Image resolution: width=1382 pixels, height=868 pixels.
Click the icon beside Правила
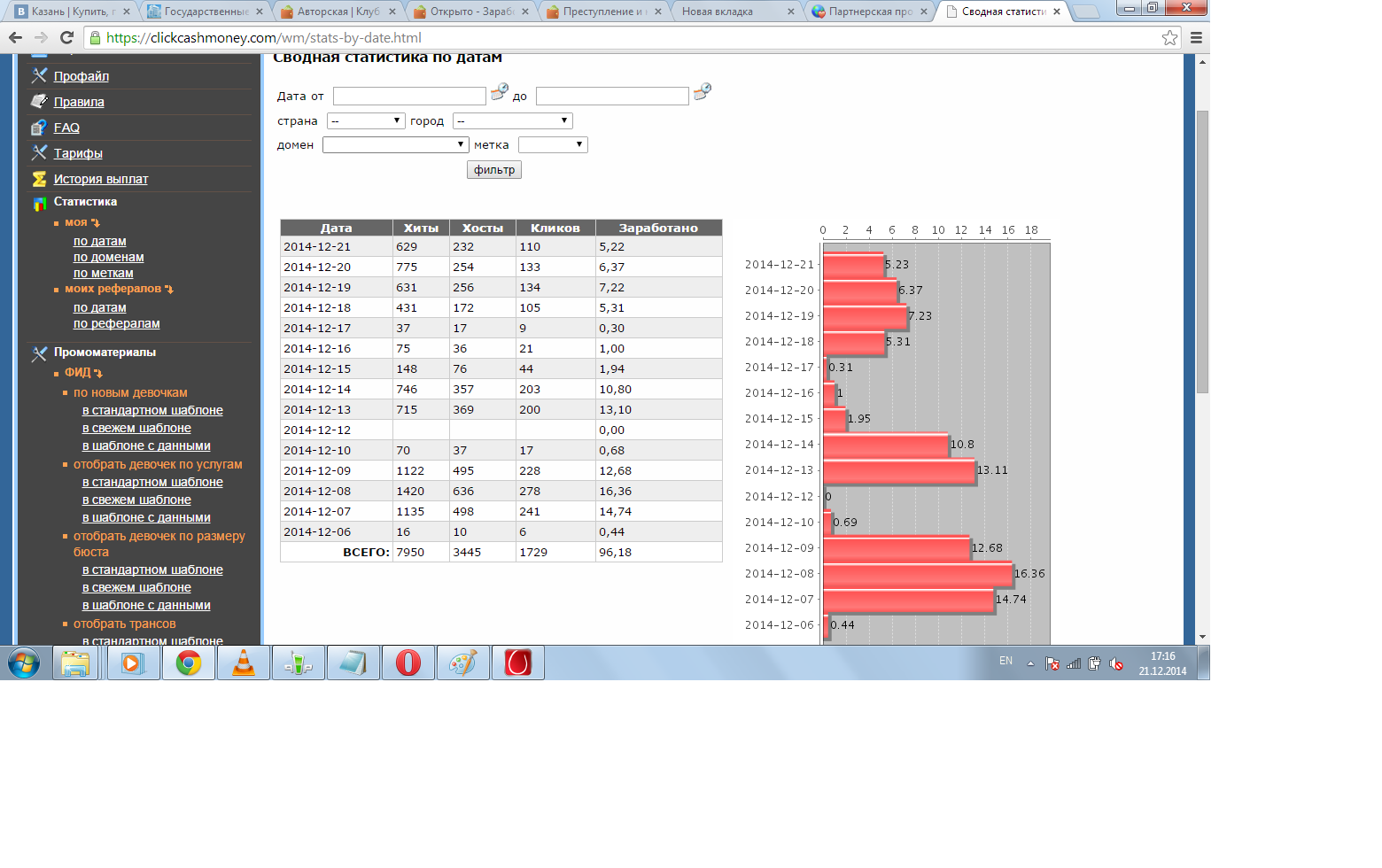pyautogui.click(x=39, y=101)
